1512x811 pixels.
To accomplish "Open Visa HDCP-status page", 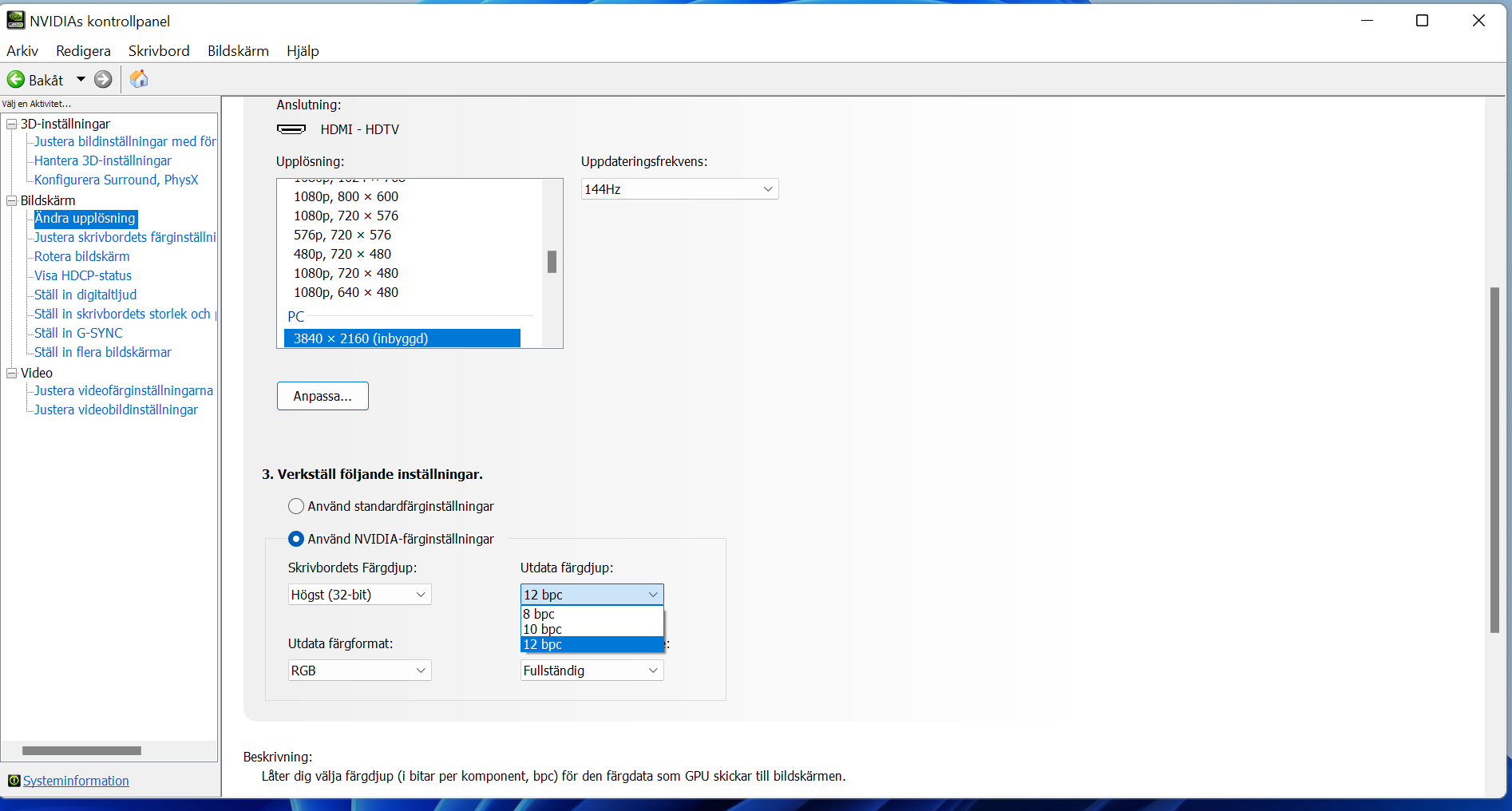I will coord(83,275).
